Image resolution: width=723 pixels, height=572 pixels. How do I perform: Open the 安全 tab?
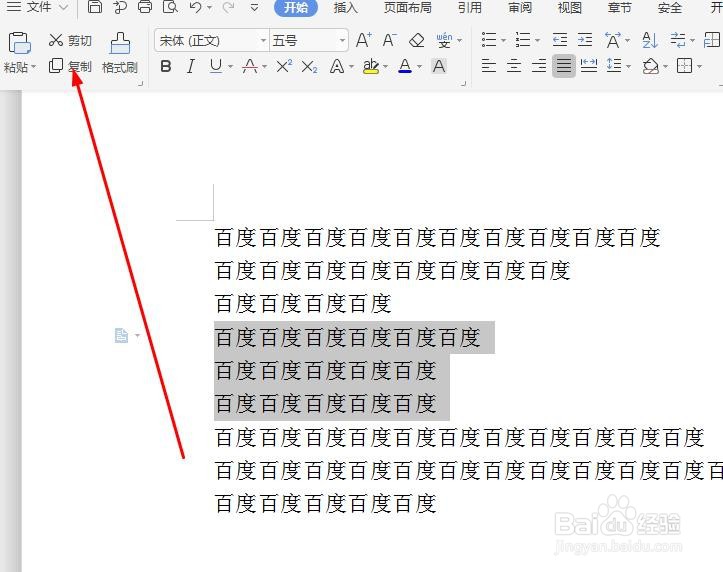(670, 8)
